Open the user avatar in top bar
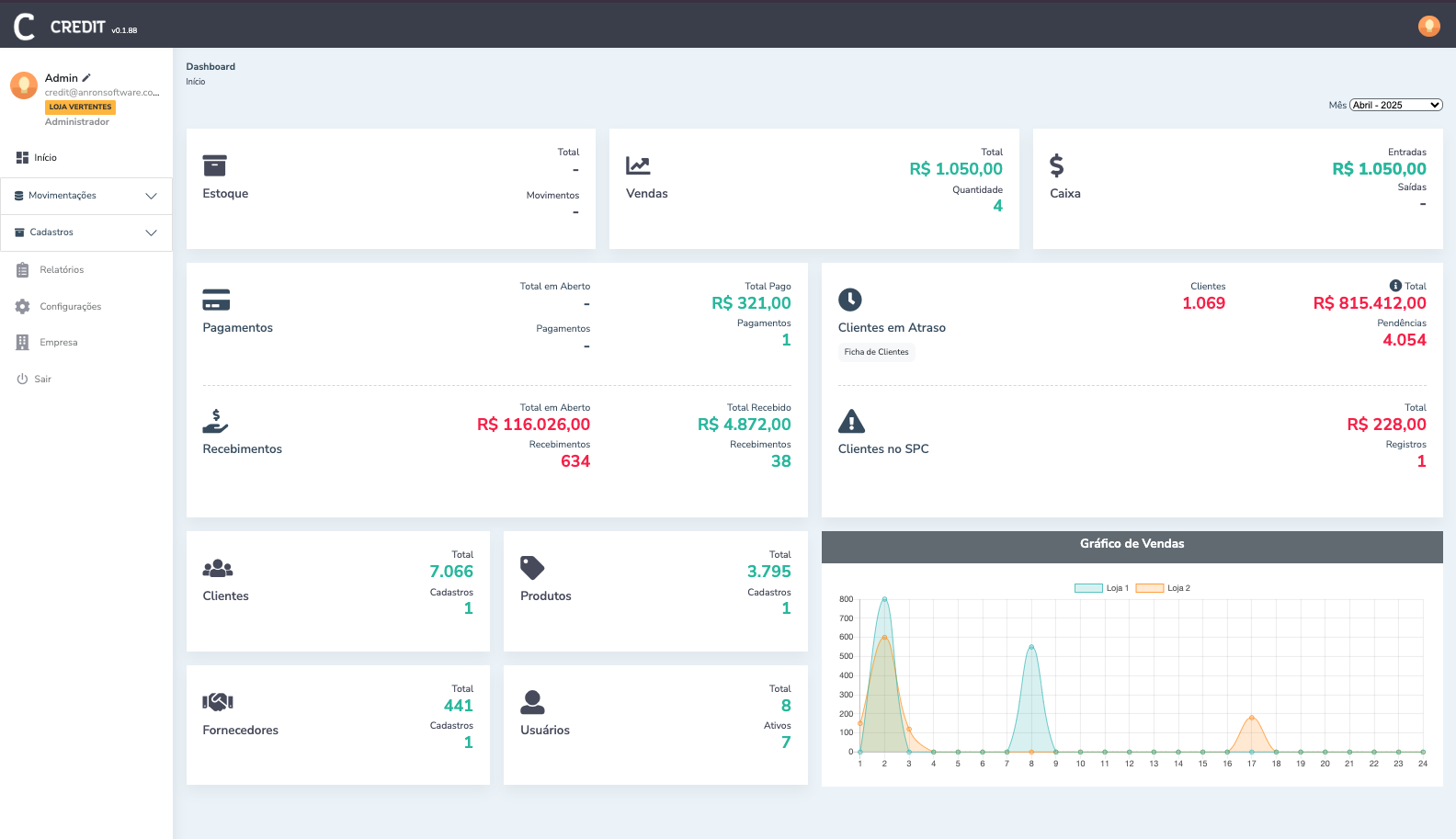This screenshot has width=1456, height=839. 1428,26
